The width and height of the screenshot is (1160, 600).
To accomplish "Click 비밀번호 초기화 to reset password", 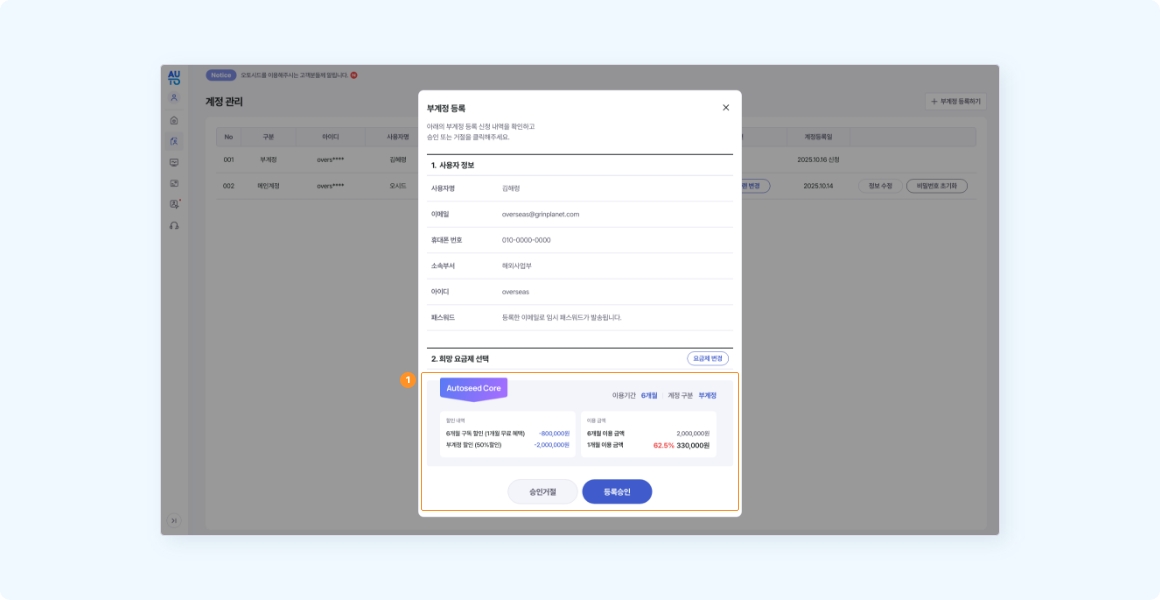I will coord(937,186).
